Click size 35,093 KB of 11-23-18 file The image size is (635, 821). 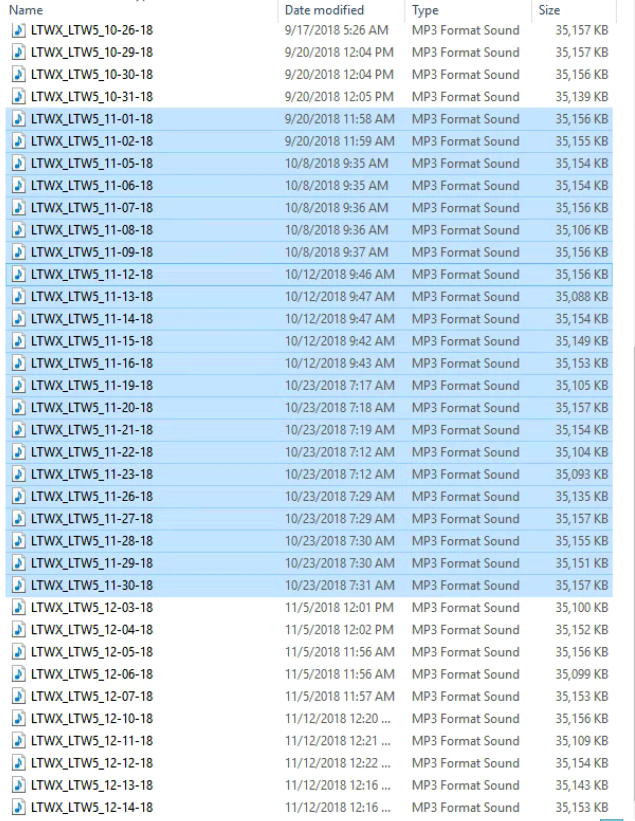582,474
